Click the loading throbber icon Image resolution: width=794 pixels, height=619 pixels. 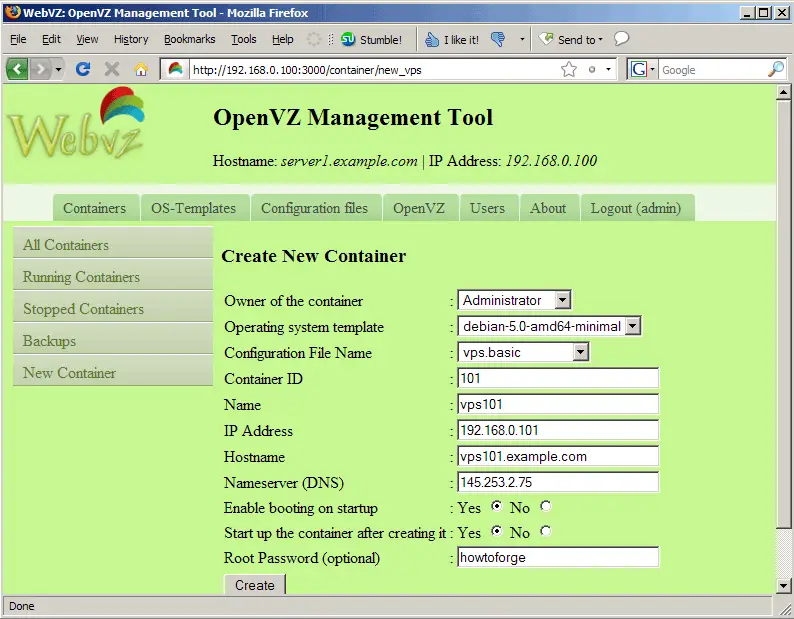tap(314, 39)
